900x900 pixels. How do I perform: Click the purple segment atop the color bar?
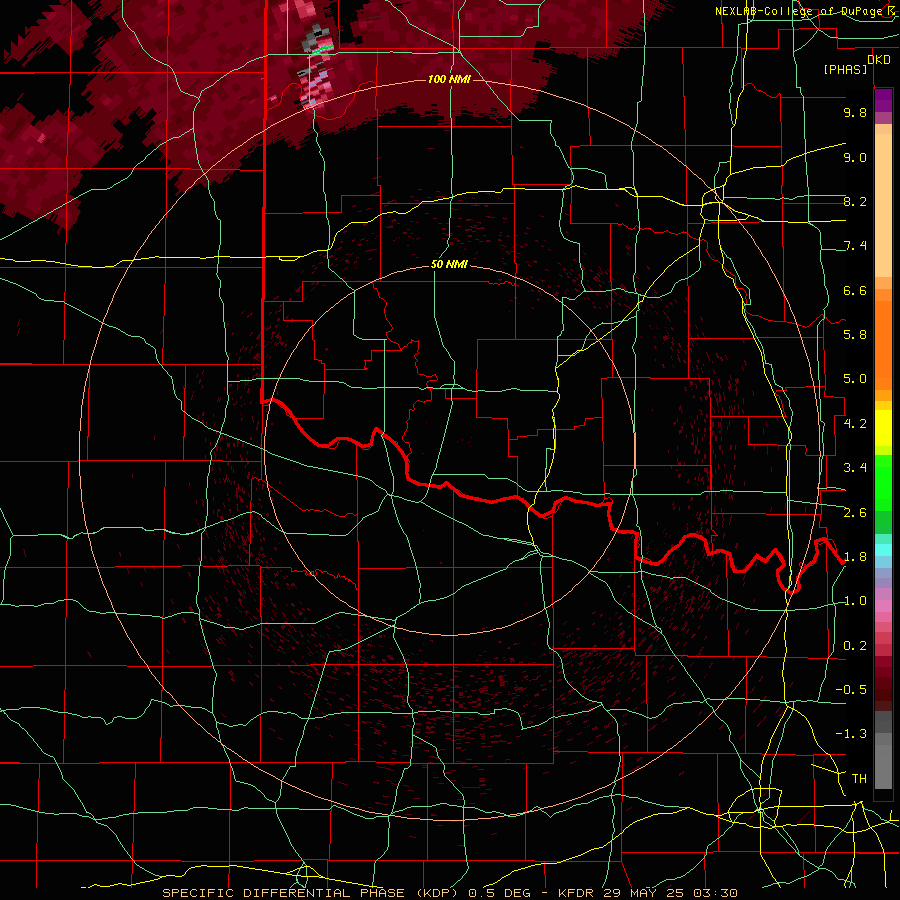883,100
